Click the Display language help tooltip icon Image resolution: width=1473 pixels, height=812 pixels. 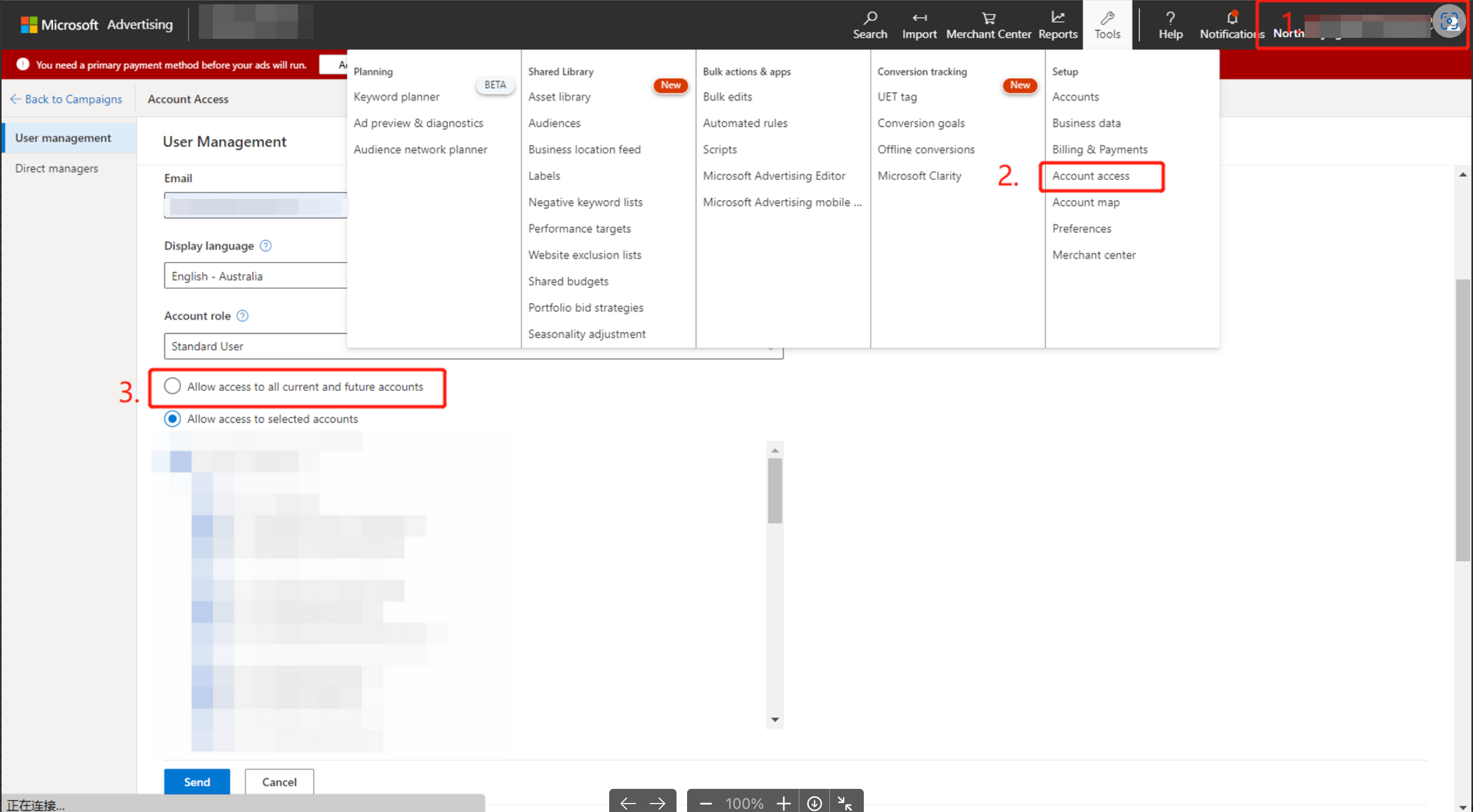coord(265,246)
